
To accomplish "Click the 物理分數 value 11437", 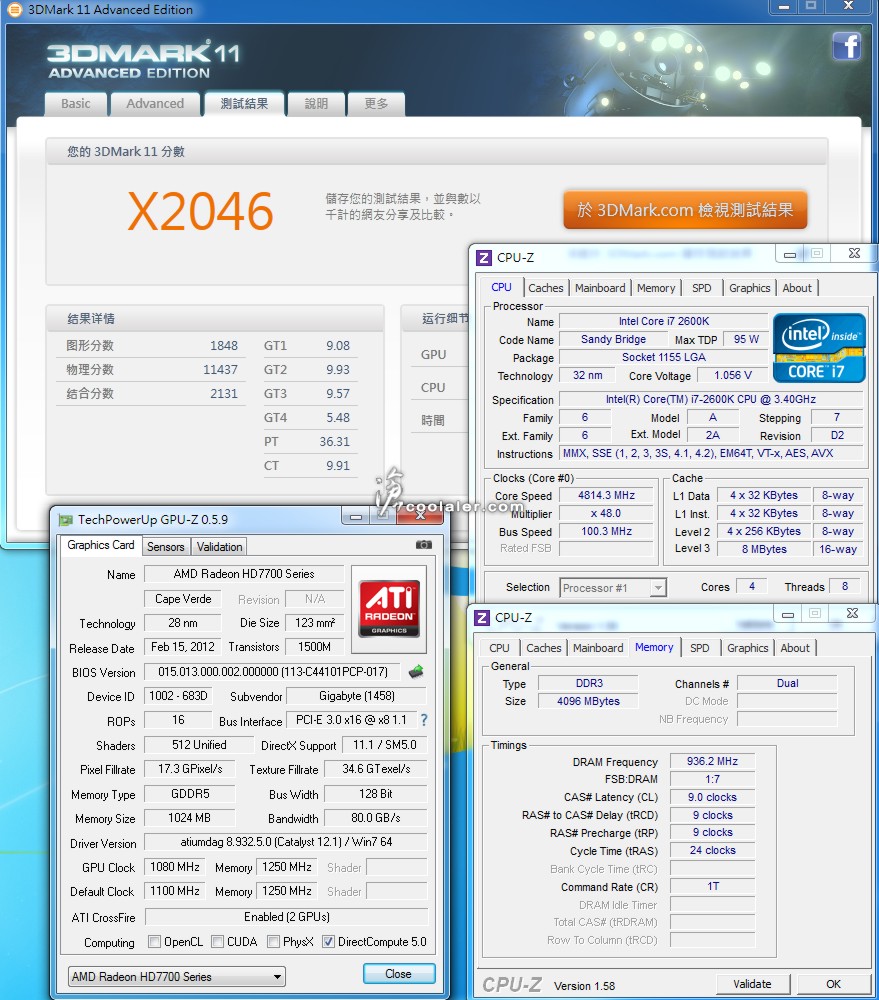I will pos(220,370).
